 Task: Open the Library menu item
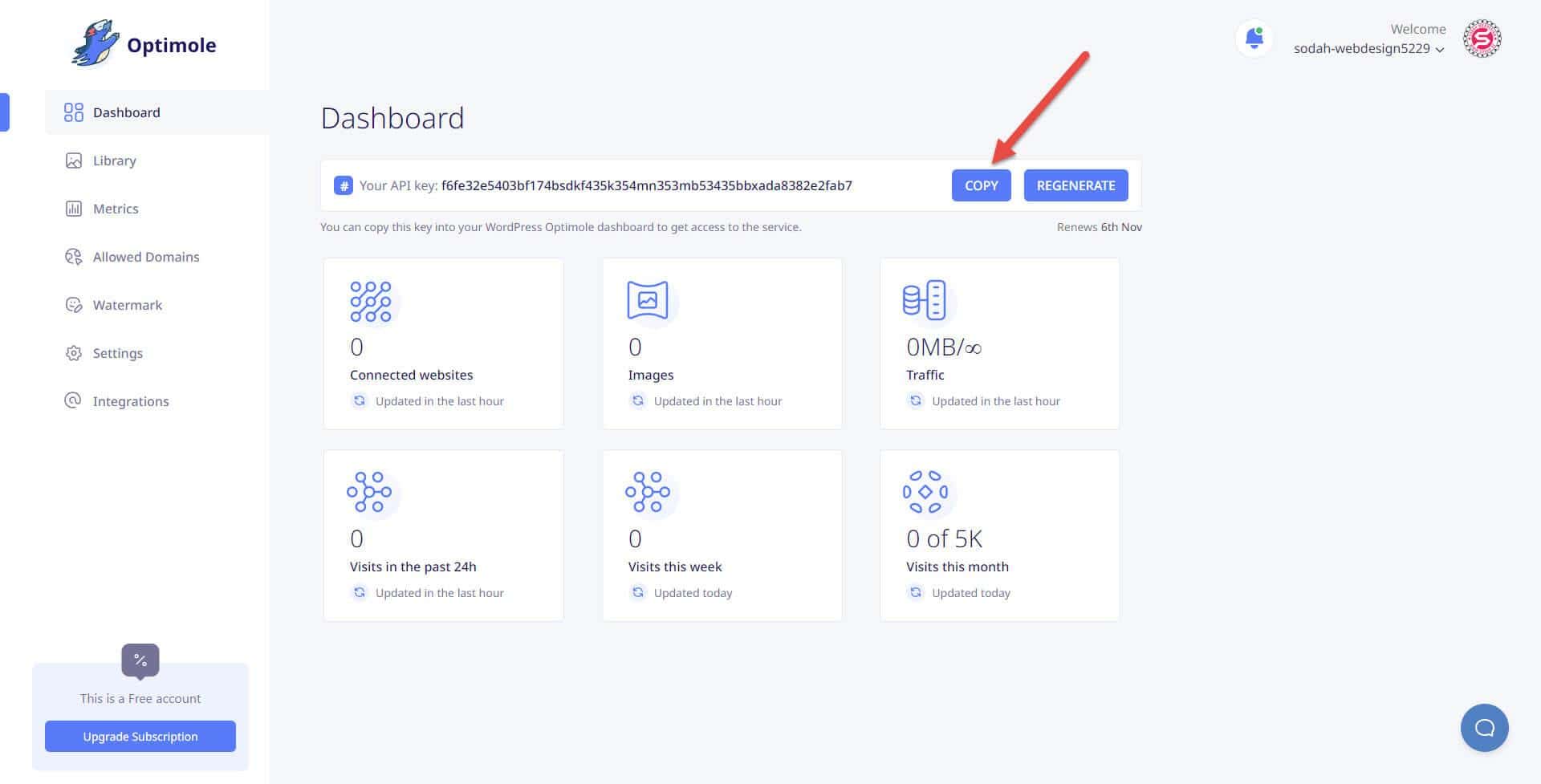tap(114, 160)
